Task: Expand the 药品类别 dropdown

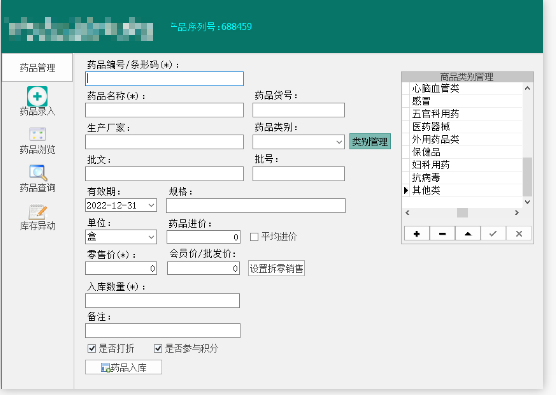Action: pyautogui.click(x=339, y=142)
